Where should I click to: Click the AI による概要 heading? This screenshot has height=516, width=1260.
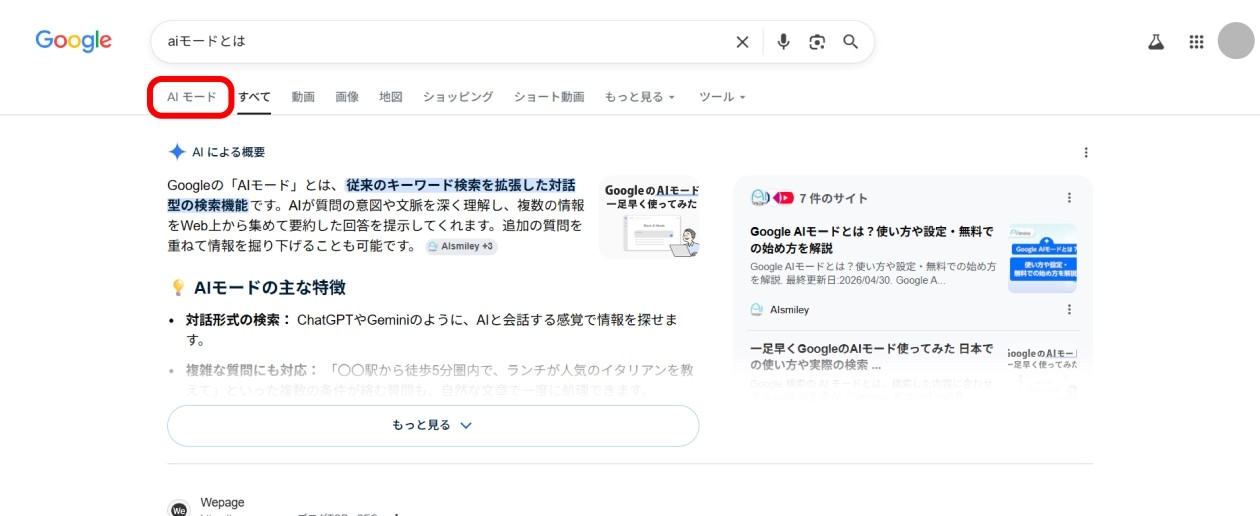point(228,152)
